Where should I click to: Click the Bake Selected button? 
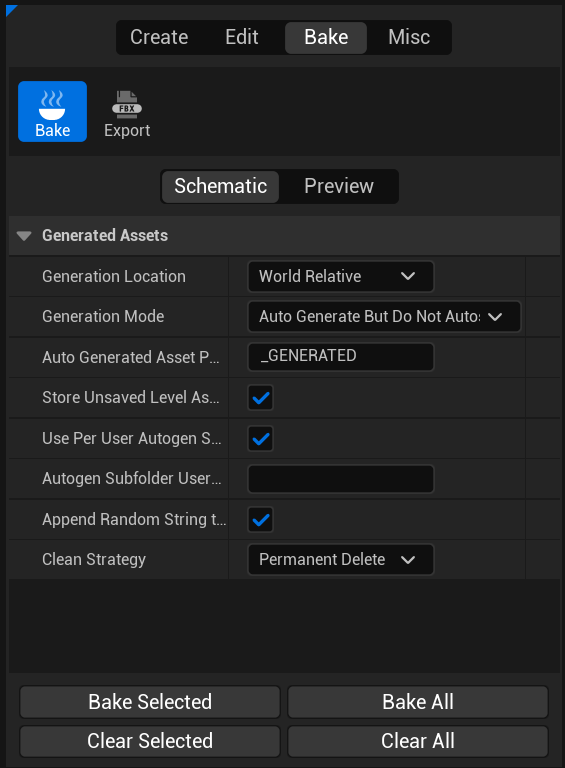(x=150, y=702)
